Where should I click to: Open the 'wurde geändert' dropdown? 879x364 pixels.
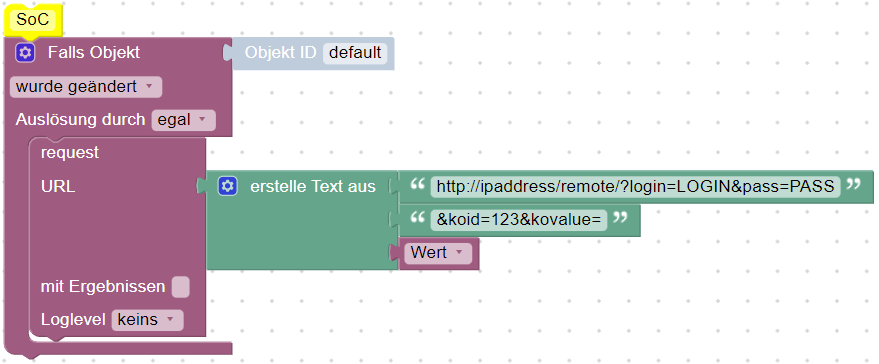86,87
